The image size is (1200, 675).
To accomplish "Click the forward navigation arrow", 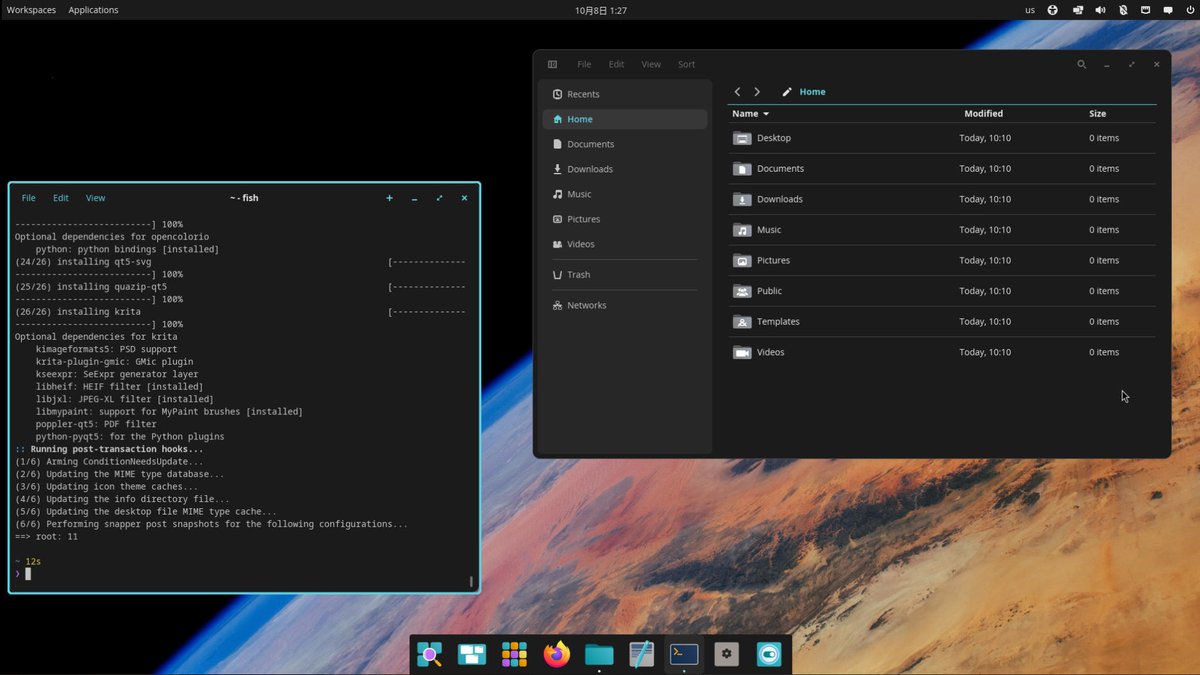I will coord(757,91).
